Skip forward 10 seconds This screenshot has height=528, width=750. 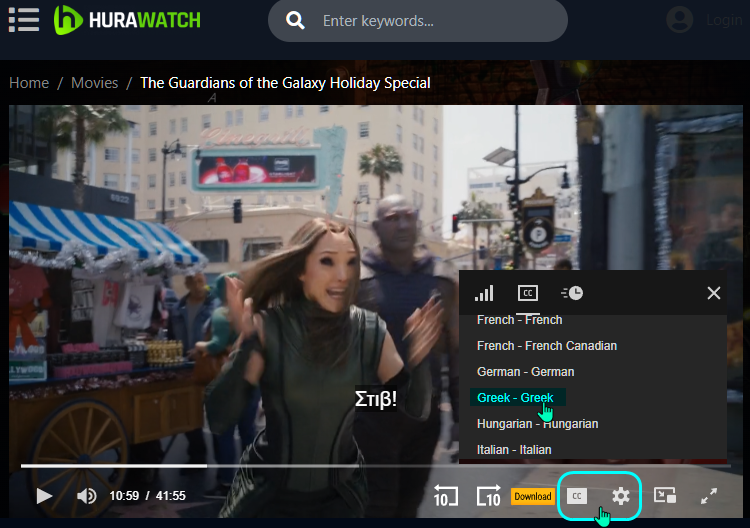488,495
